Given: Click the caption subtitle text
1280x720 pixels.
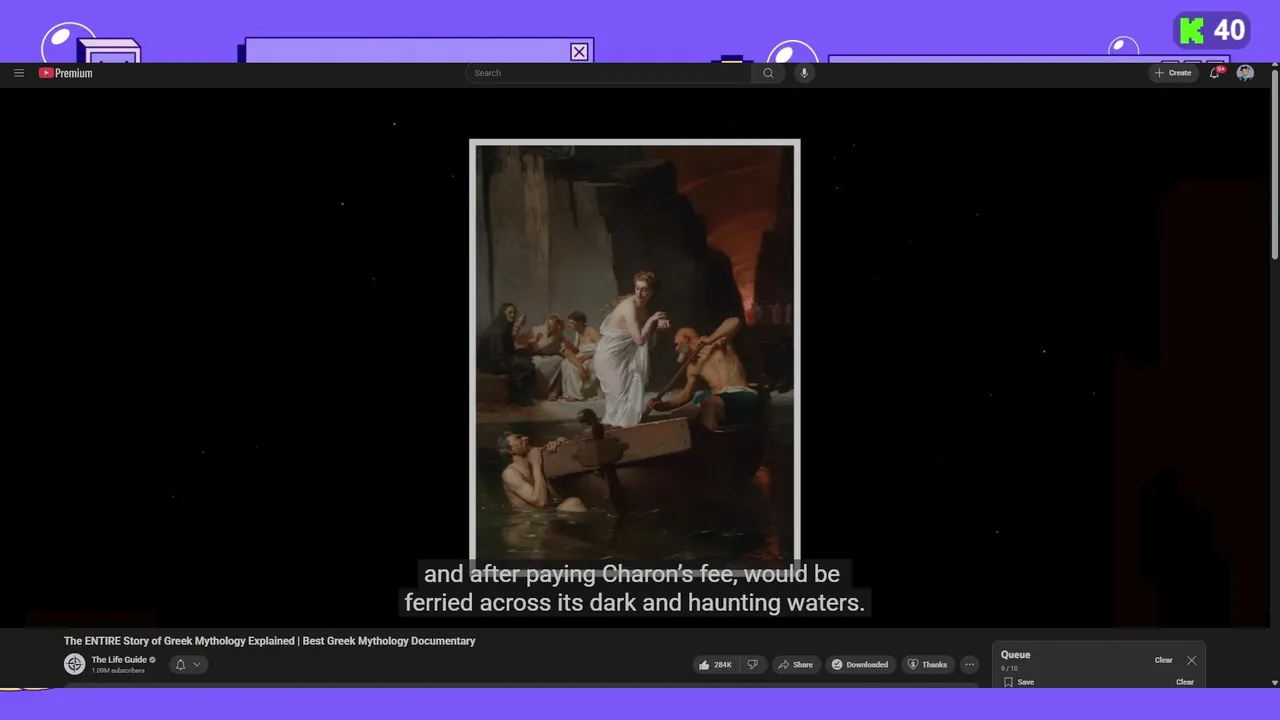Looking at the screenshot, I should [634, 589].
